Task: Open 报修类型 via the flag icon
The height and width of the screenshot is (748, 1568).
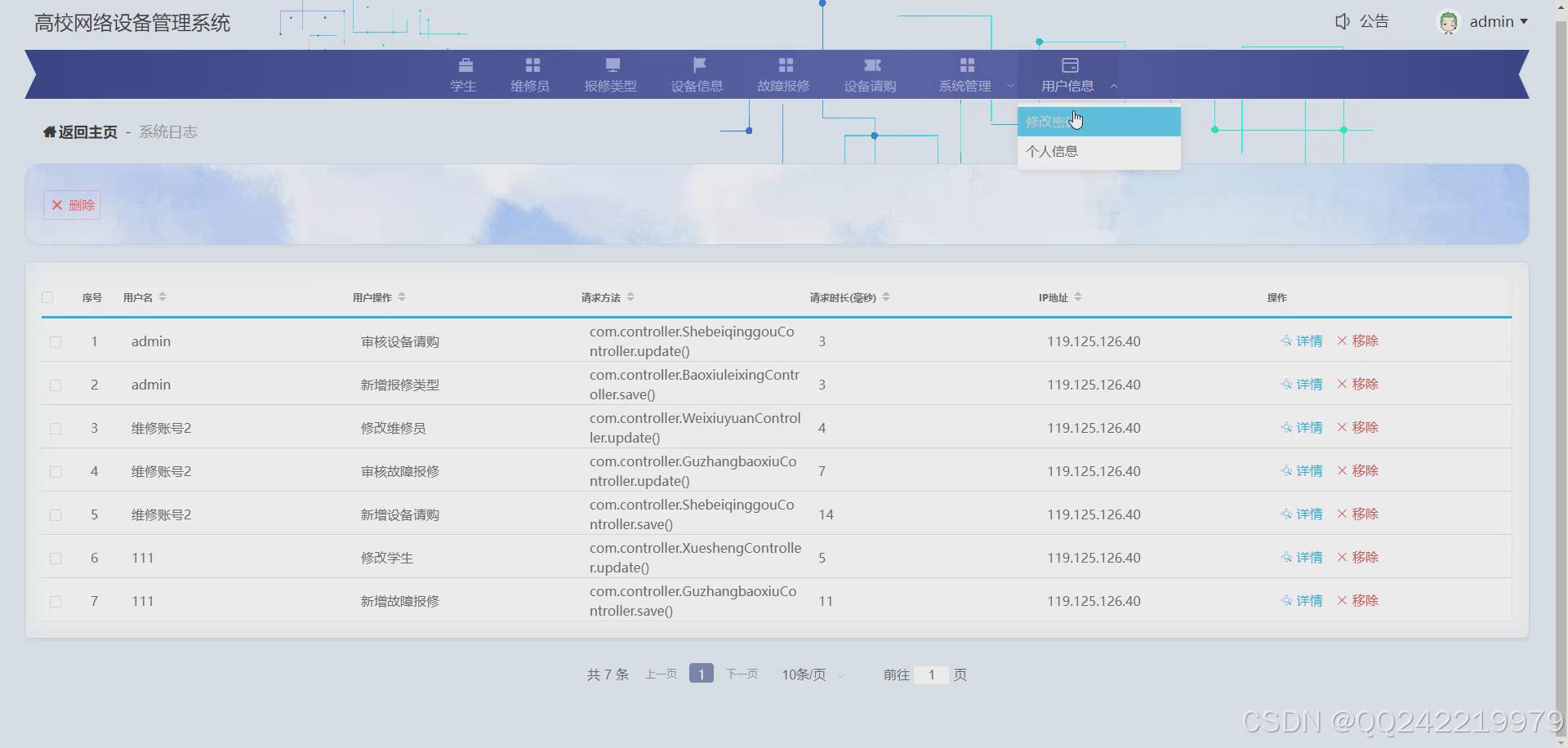Action: click(x=611, y=73)
